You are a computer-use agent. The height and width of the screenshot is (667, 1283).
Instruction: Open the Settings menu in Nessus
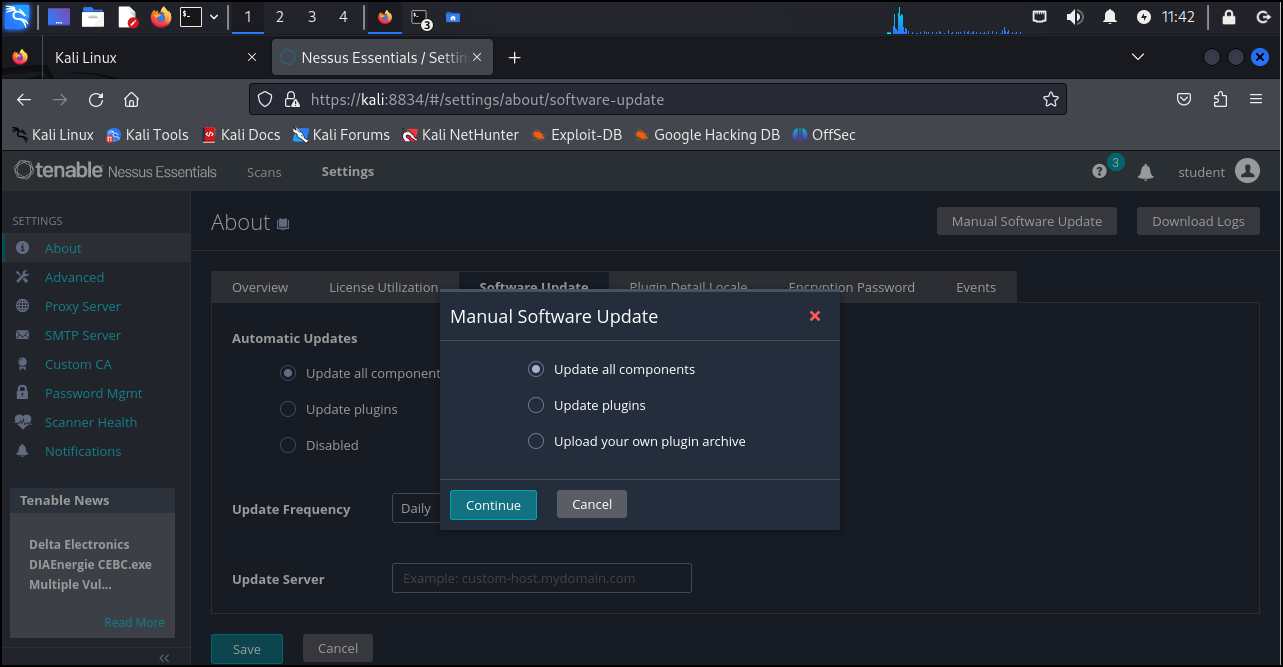pyautogui.click(x=348, y=172)
